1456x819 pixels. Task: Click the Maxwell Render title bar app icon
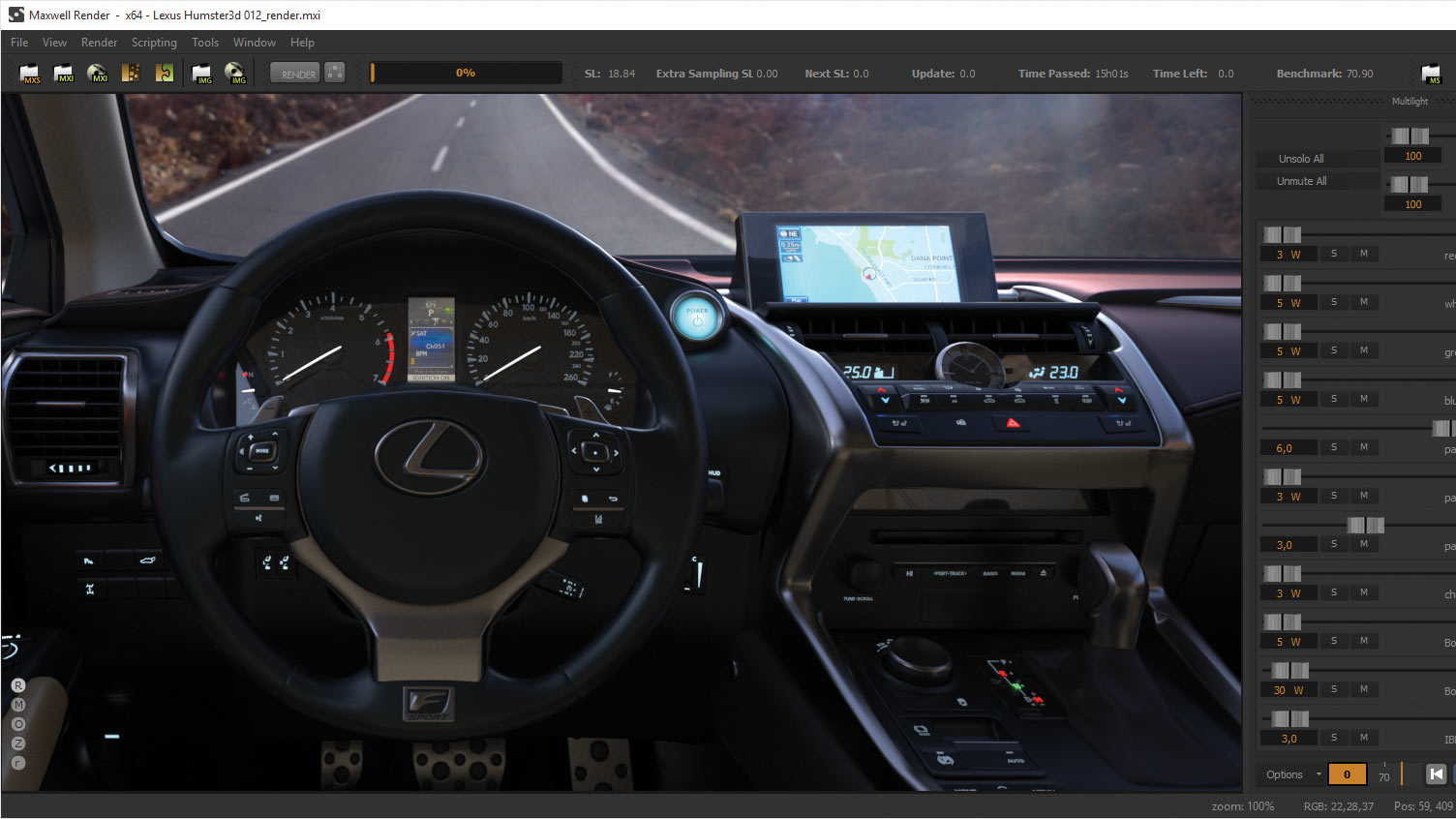pyautogui.click(x=15, y=15)
